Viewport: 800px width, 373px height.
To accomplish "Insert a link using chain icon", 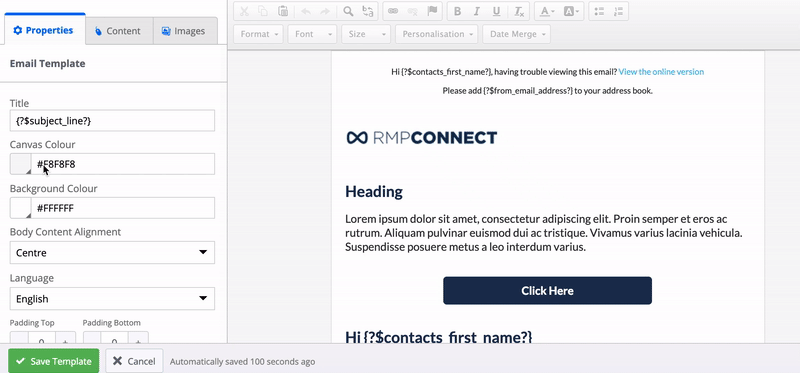I will 392,11.
